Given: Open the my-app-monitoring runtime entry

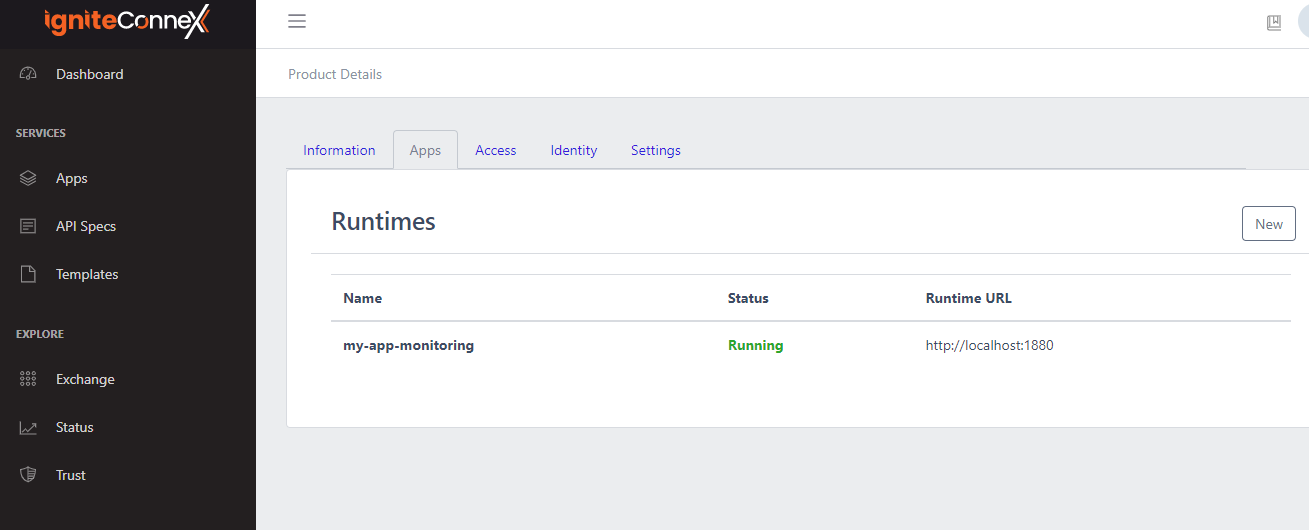Looking at the screenshot, I should click(x=408, y=345).
